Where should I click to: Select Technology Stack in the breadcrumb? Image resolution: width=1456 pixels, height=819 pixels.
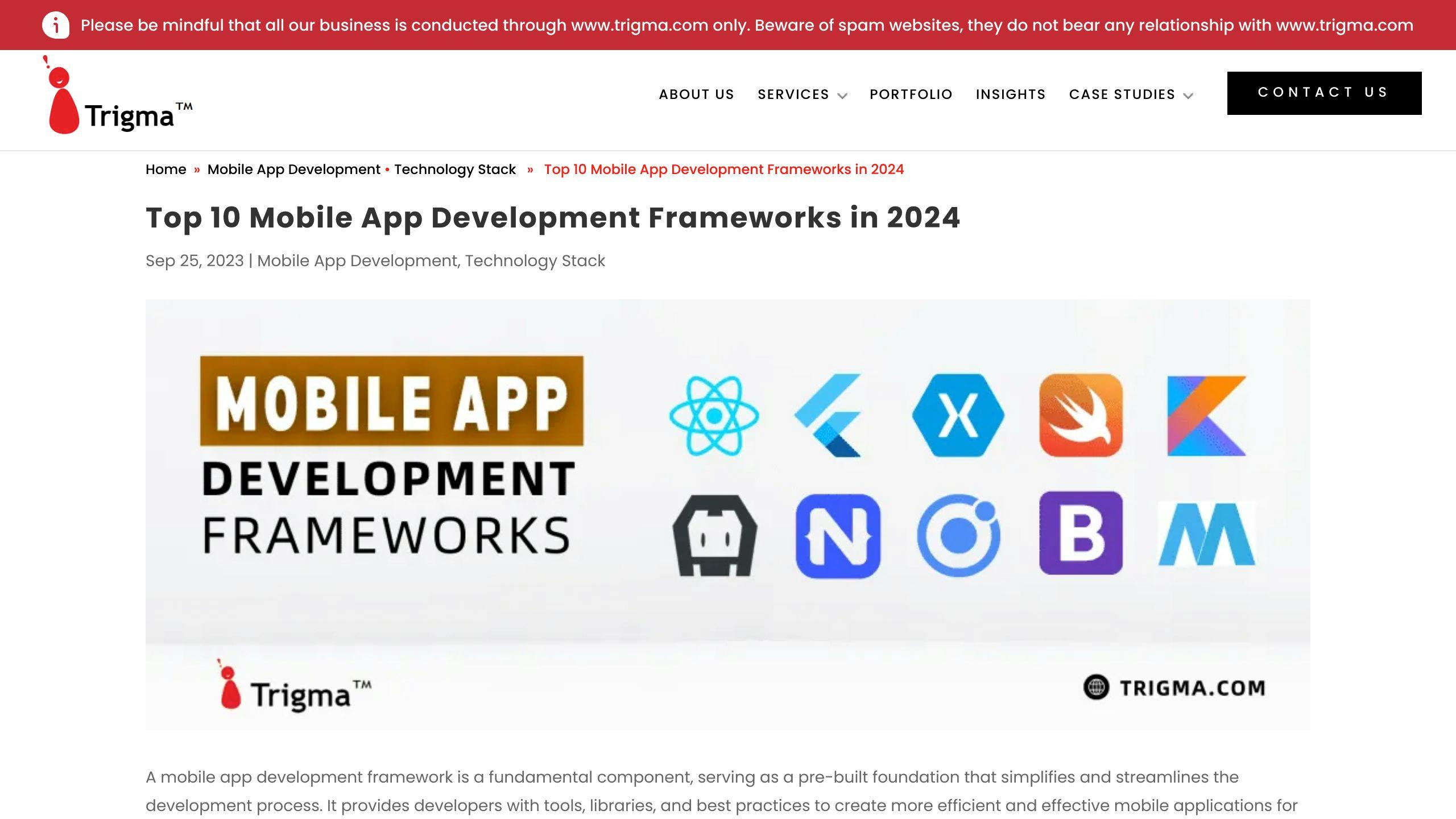(x=454, y=169)
